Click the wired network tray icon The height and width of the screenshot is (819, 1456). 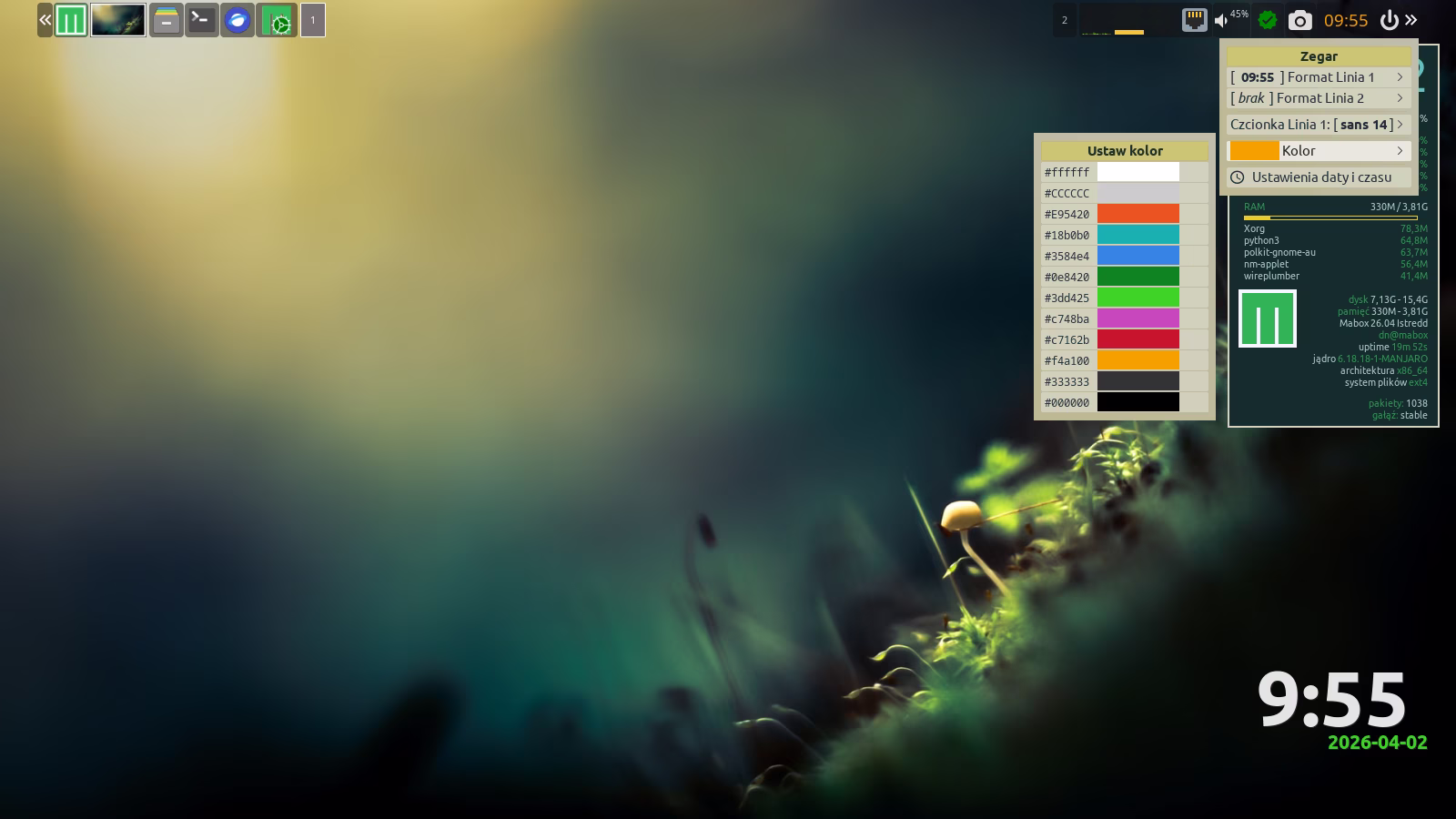pyautogui.click(x=1194, y=20)
